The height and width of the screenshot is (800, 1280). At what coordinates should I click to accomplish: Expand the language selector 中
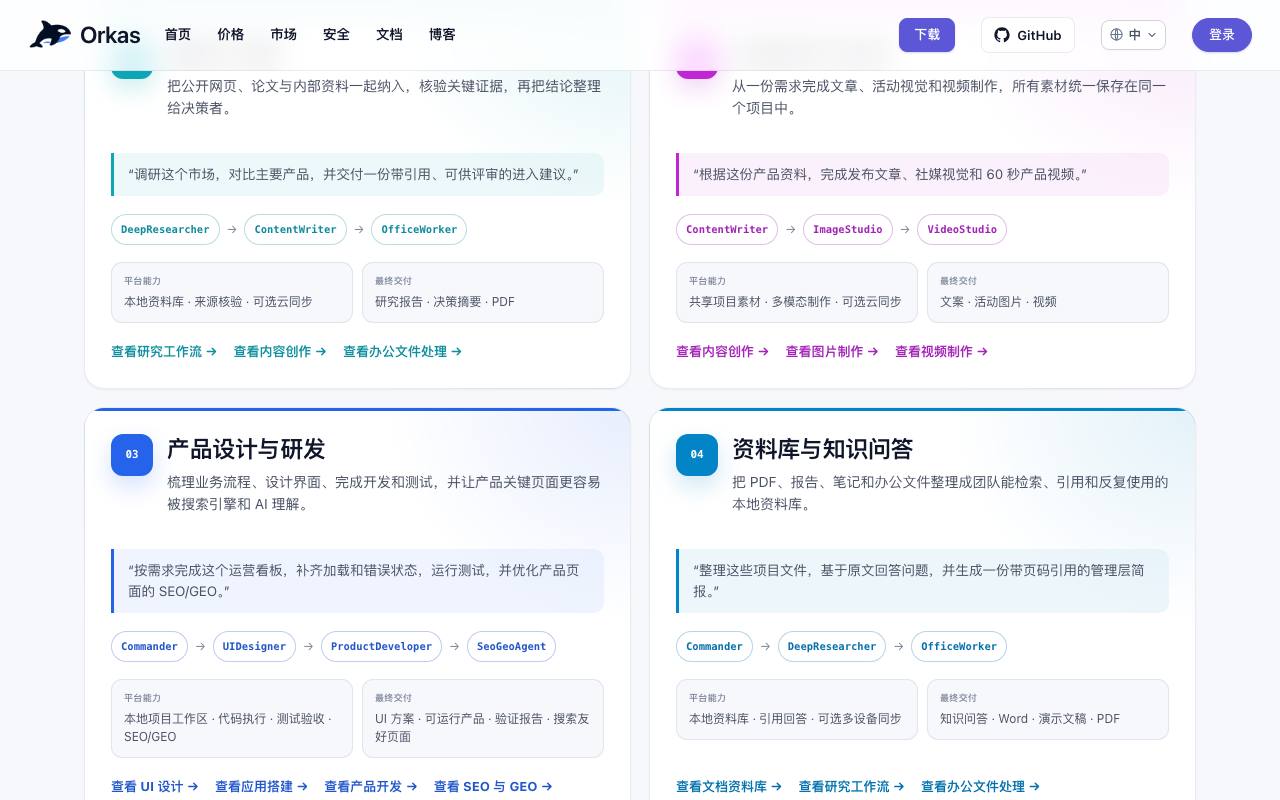pos(1133,35)
